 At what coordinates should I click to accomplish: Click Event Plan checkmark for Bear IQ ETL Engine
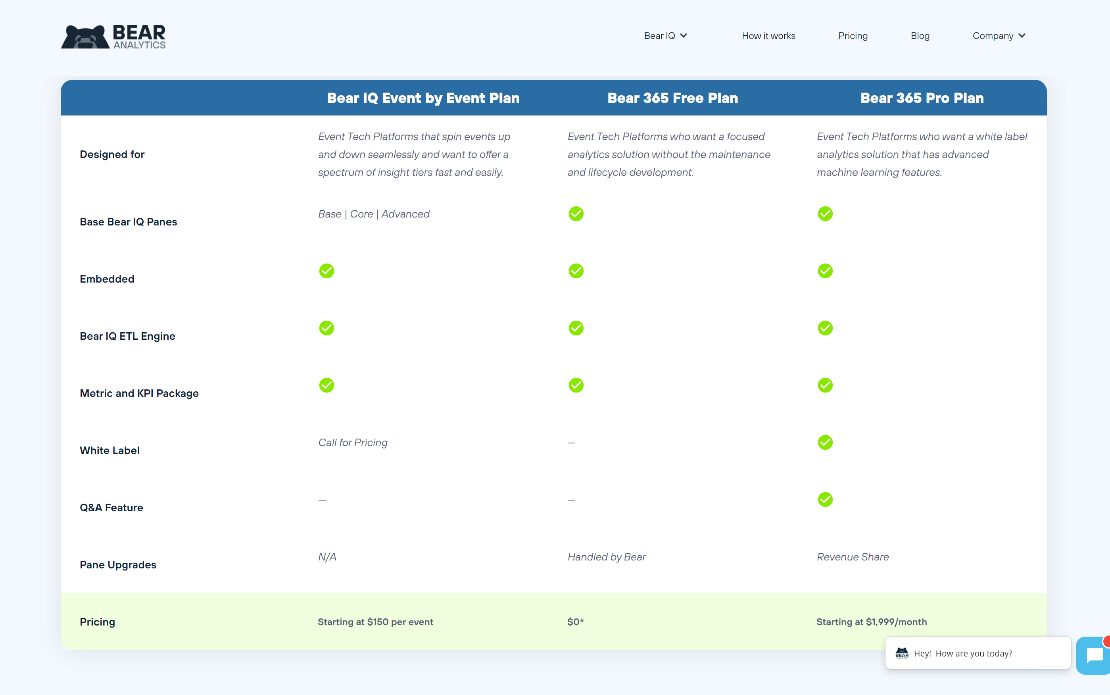326,328
